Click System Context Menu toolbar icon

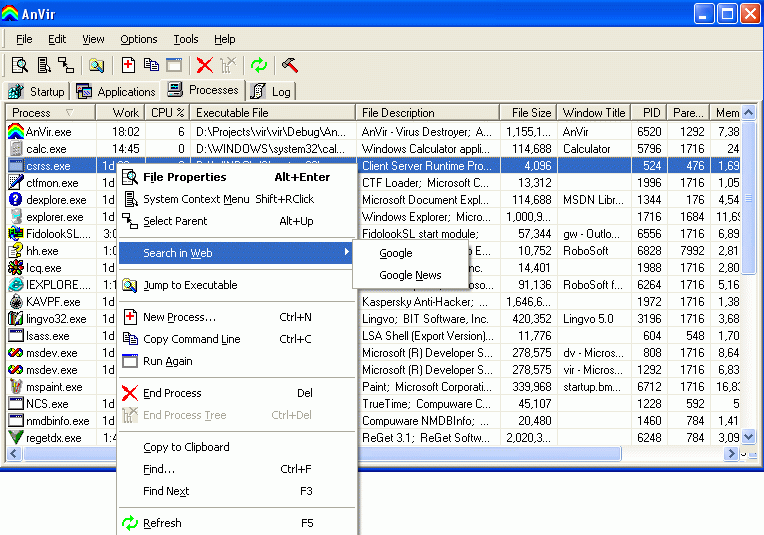point(44,65)
